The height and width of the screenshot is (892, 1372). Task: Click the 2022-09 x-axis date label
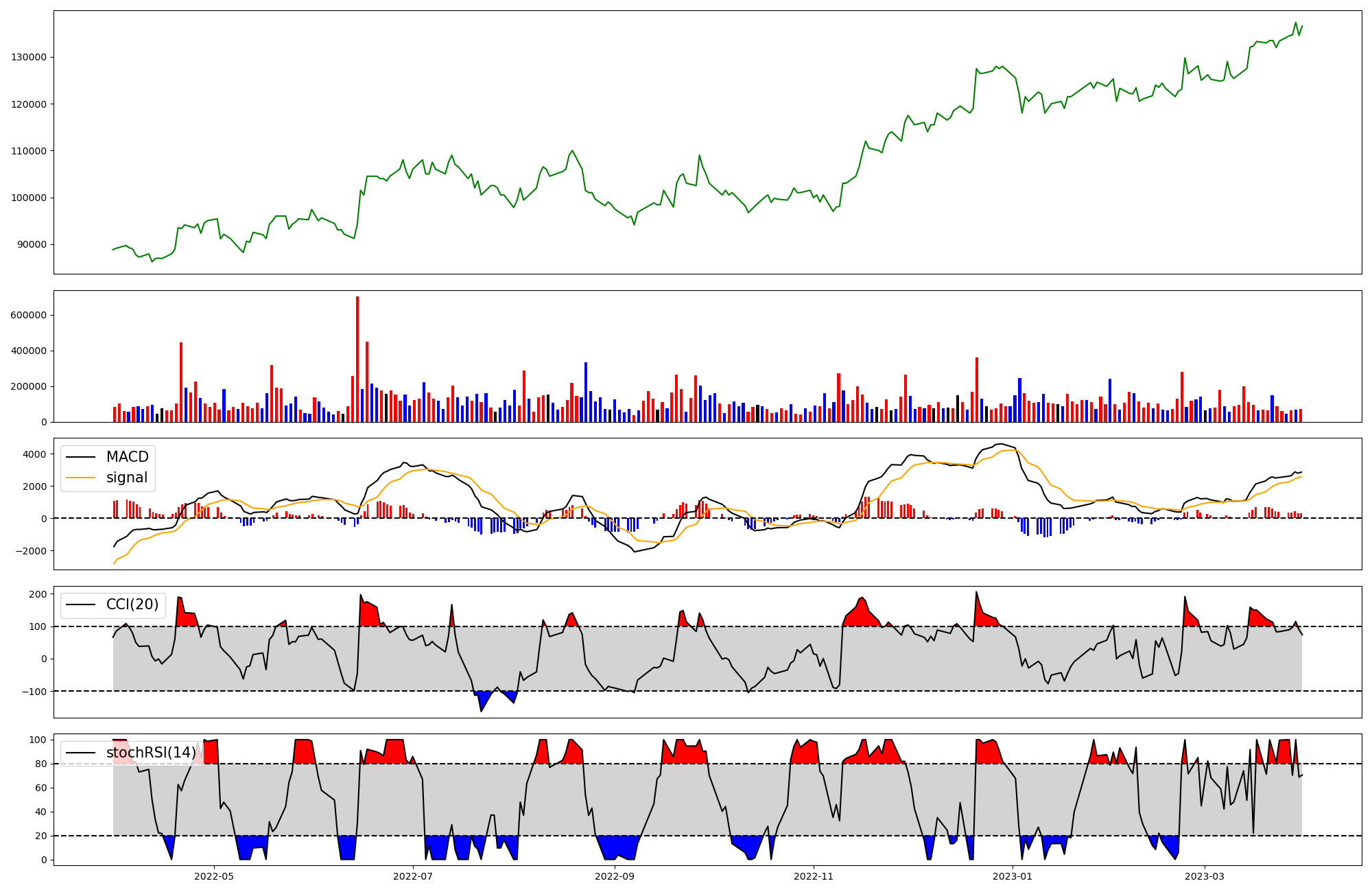615,876
